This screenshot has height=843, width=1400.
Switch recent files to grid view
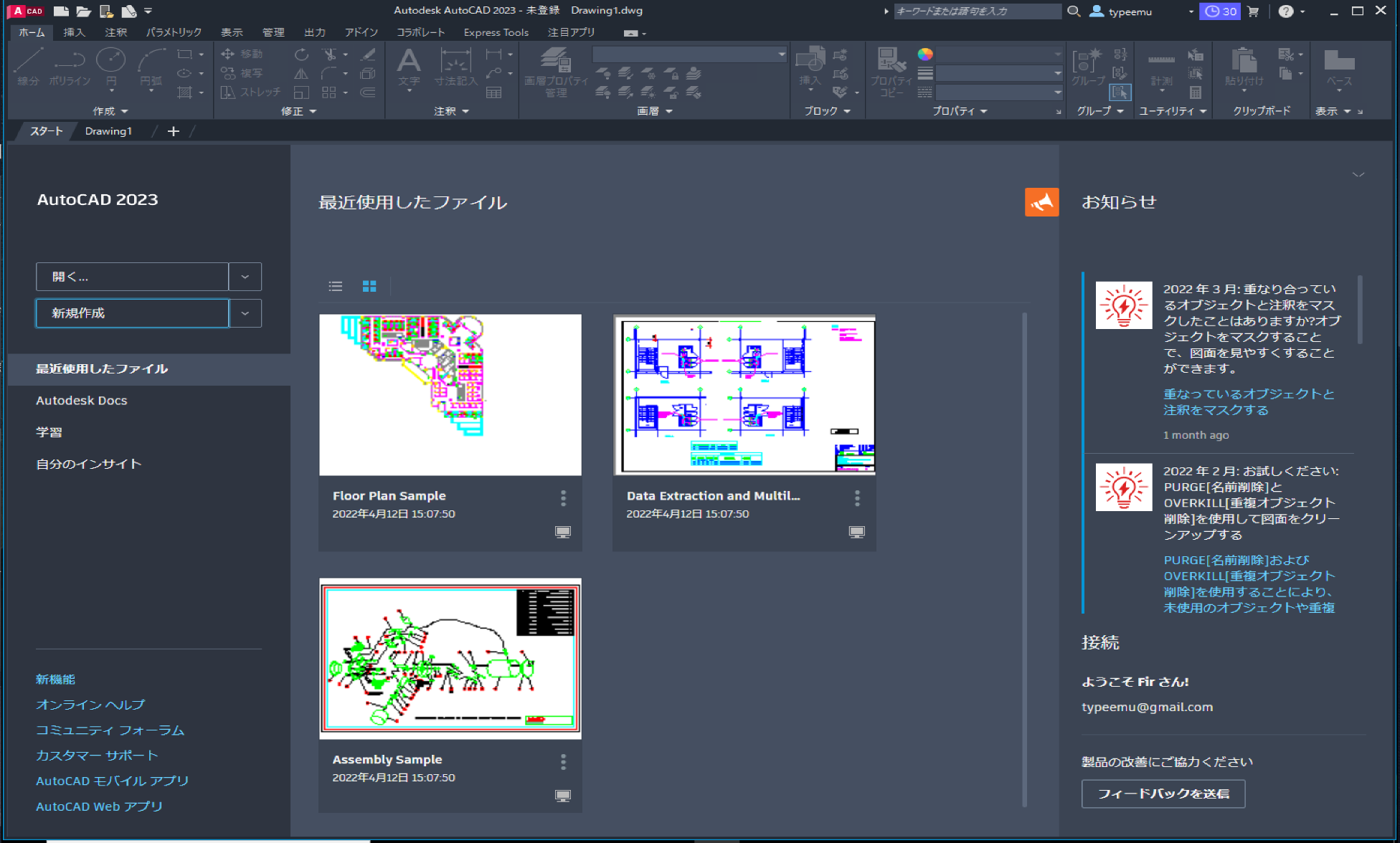[x=369, y=286]
